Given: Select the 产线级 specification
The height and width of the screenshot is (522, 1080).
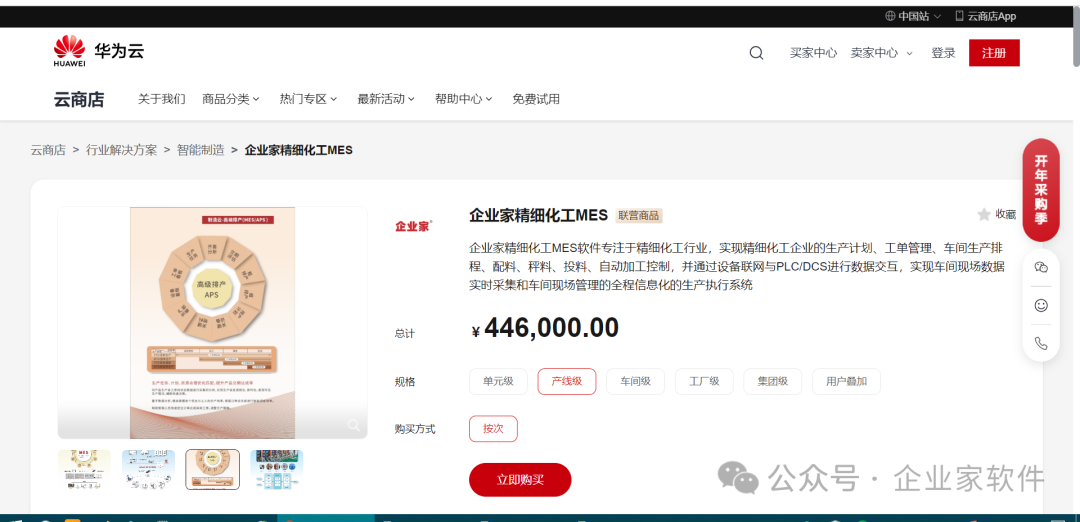Looking at the screenshot, I should click(x=567, y=382).
